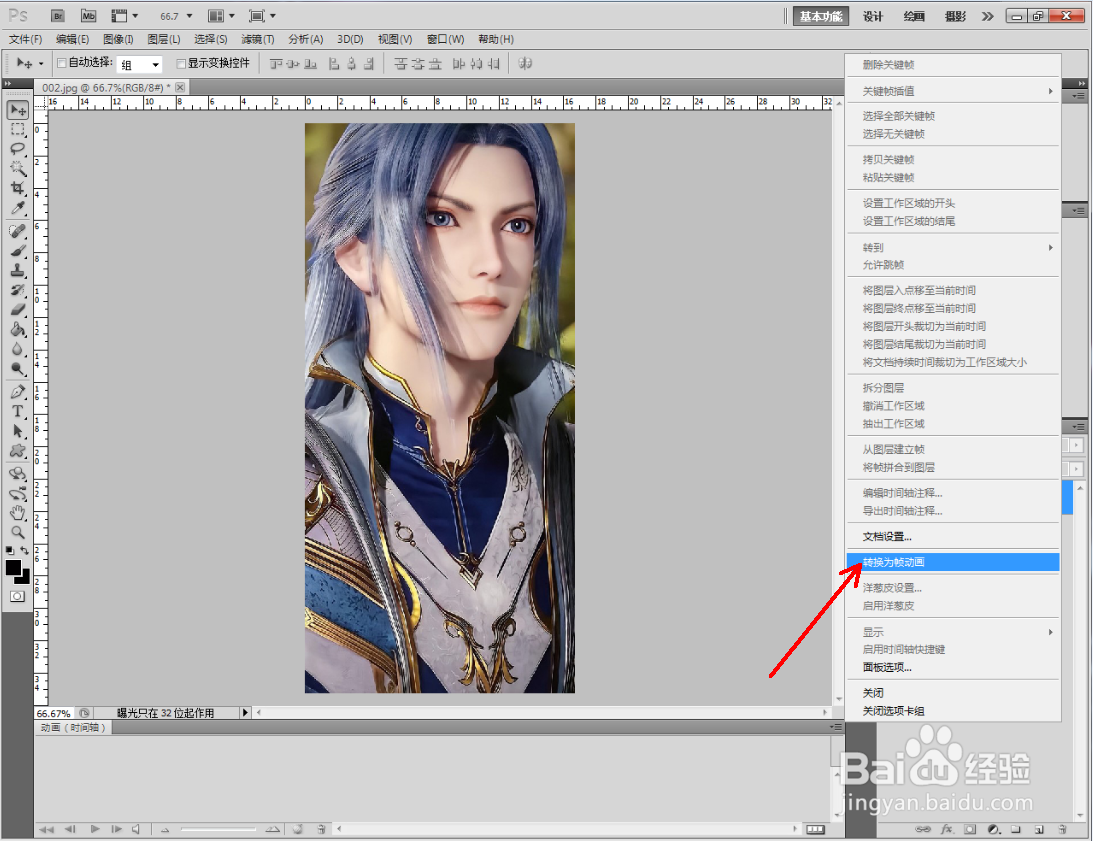The width and height of the screenshot is (1093, 841).
Task: Toggle Quick Mask mode icon
Action: pos(17,596)
